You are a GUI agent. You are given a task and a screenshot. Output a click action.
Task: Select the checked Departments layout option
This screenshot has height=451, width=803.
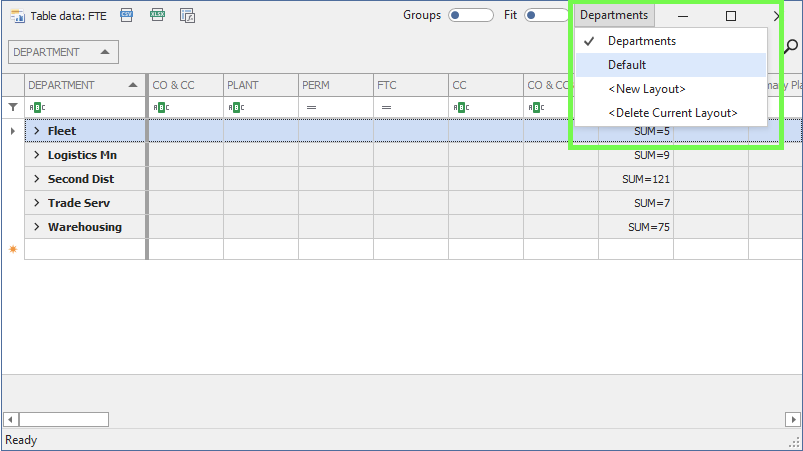[642, 41]
